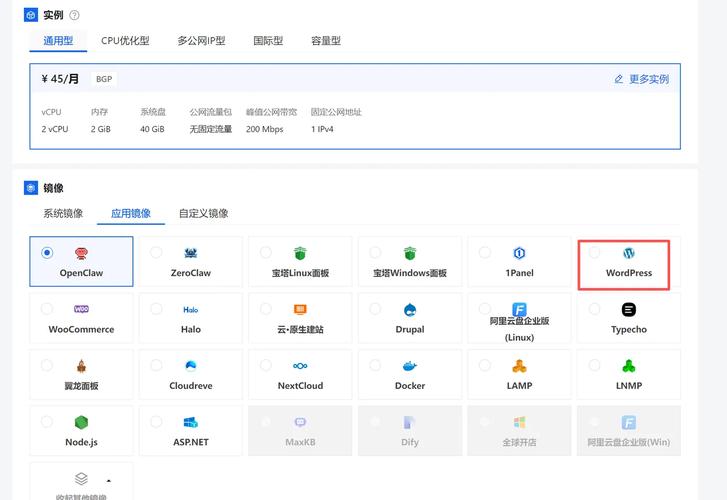Click the 2 vCPU value

click(x=55, y=129)
